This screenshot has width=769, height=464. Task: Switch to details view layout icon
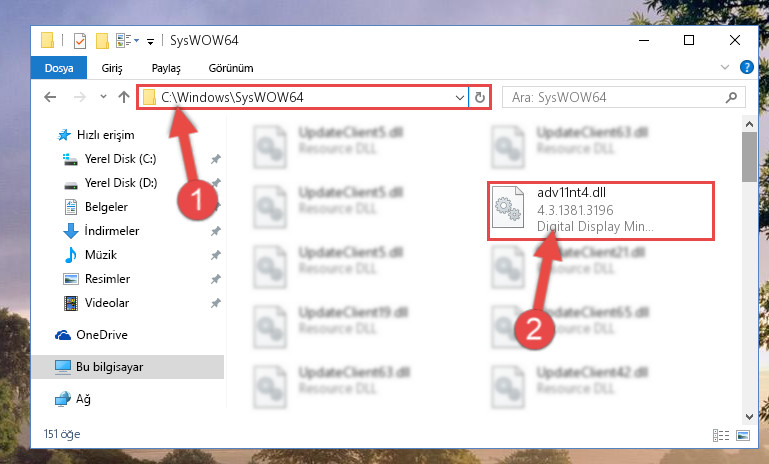pos(720,435)
